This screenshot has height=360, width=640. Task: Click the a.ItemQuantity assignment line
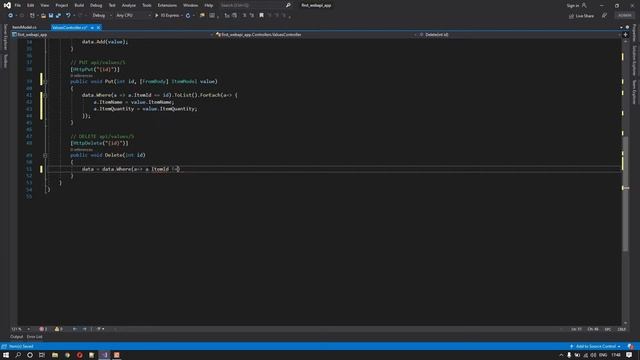pyautogui.click(x=145, y=109)
